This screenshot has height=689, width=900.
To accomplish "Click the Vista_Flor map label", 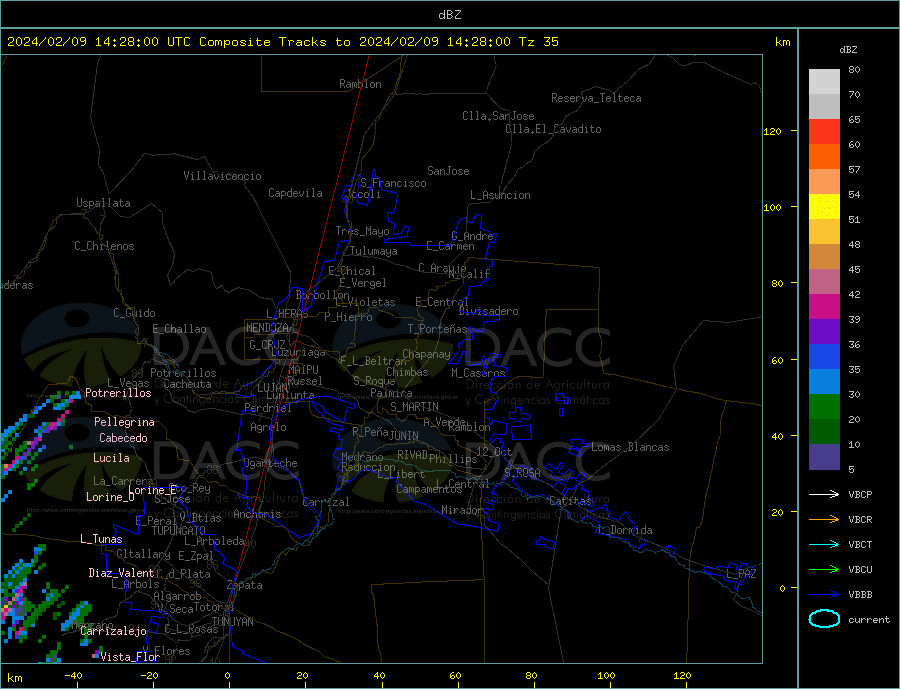I will (x=130, y=657).
